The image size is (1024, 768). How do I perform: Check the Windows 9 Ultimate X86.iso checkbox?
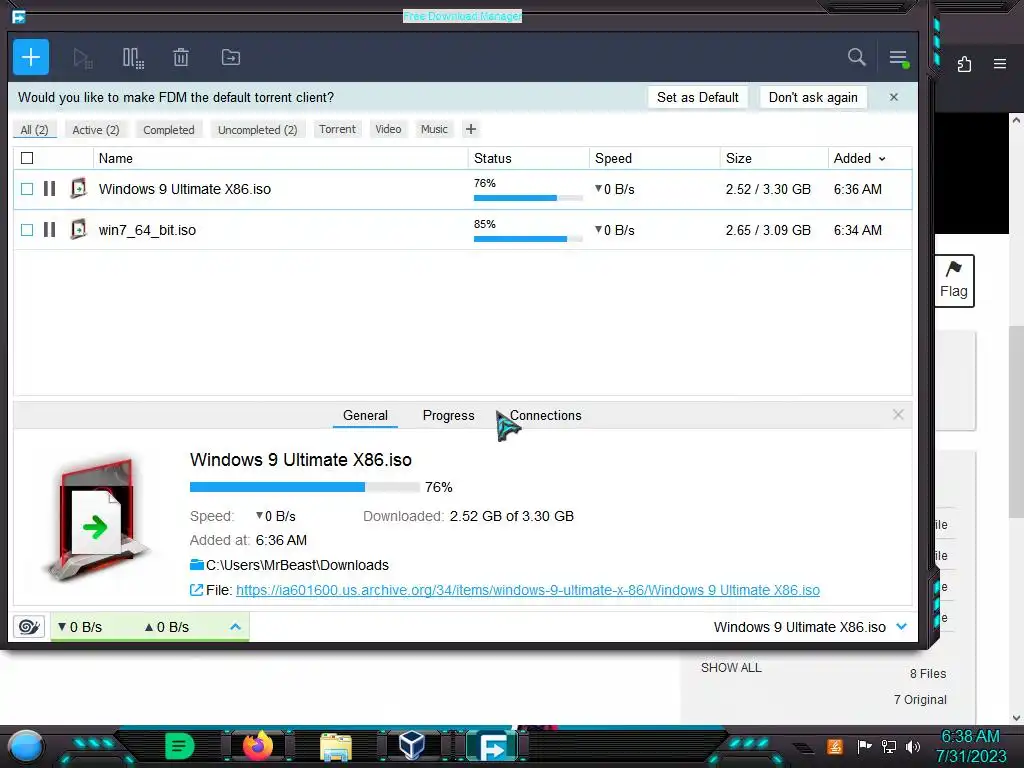tap(27, 189)
